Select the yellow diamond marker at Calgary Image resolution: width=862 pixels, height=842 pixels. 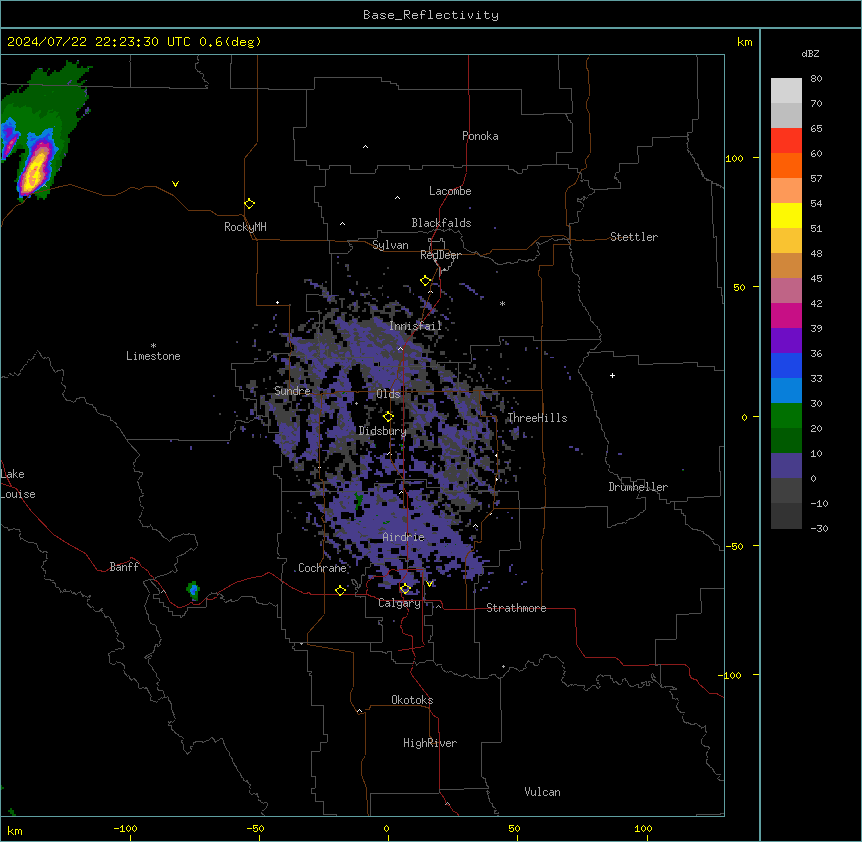[x=405, y=589]
